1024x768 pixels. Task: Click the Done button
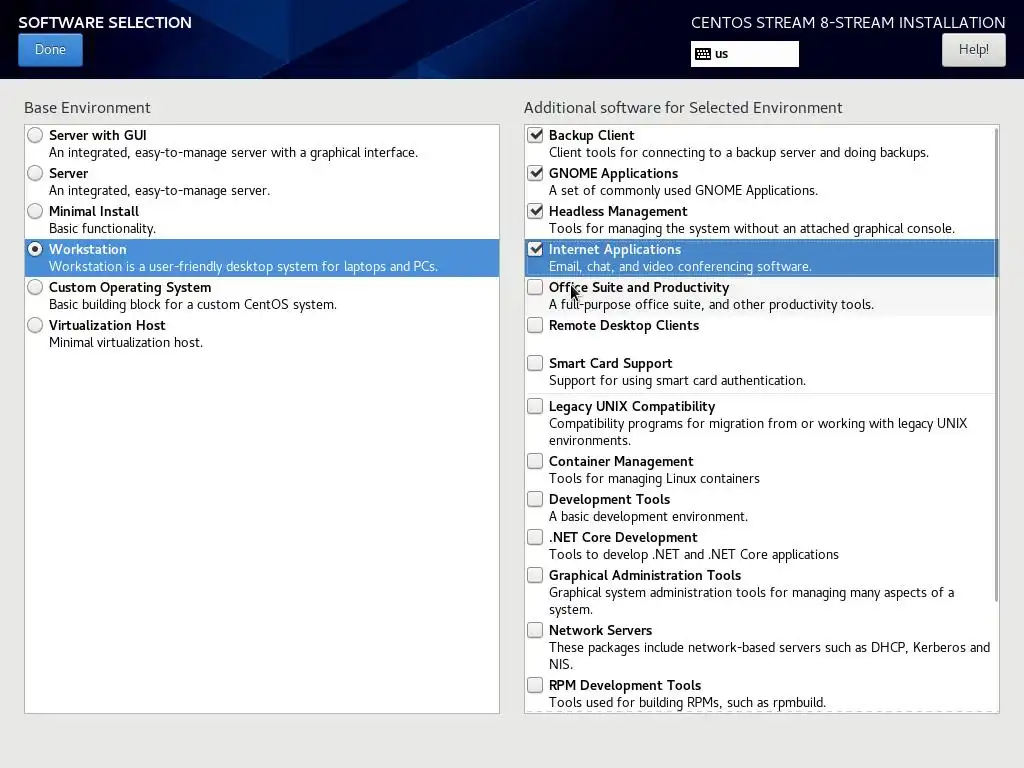click(x=50, y=50)
